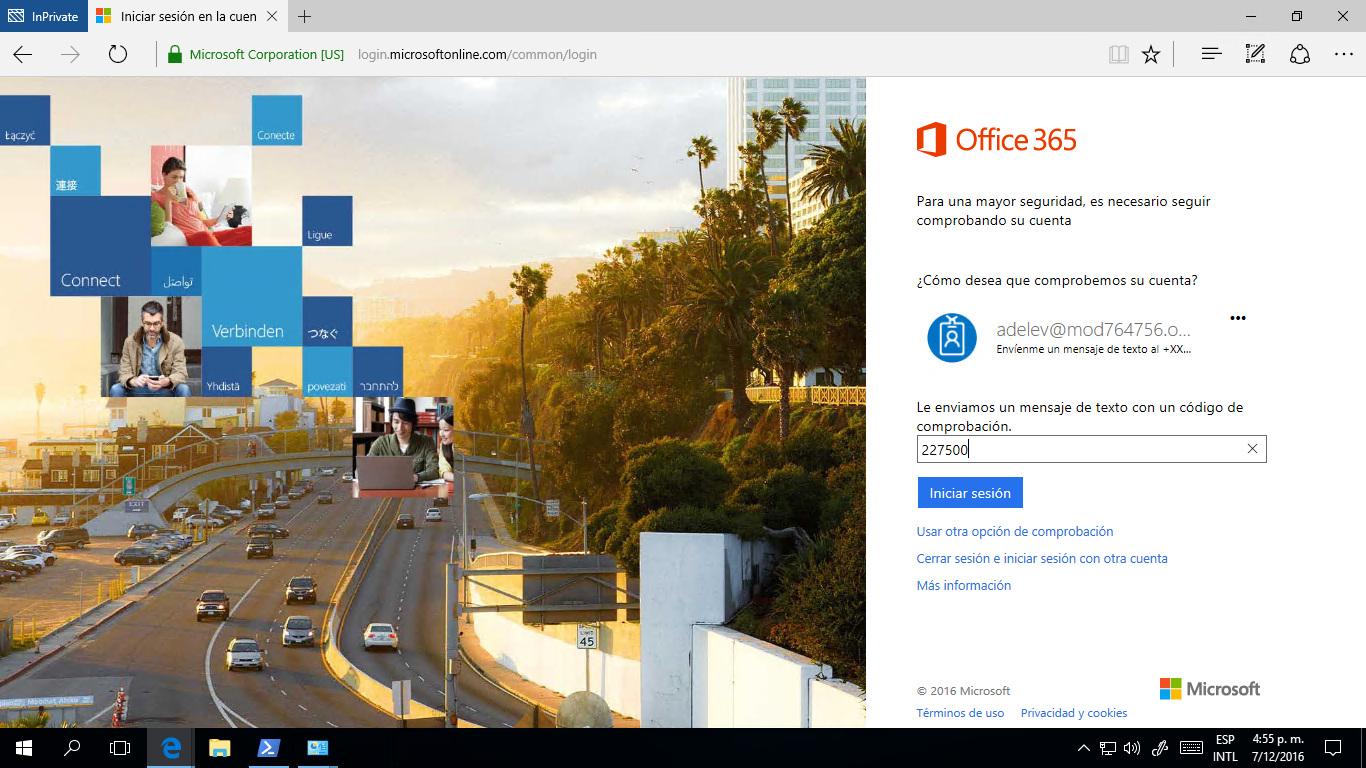Viewport: 1366px width, 768px height.
Task: Open the Hub lines icon
Action: coord(1212,54)
